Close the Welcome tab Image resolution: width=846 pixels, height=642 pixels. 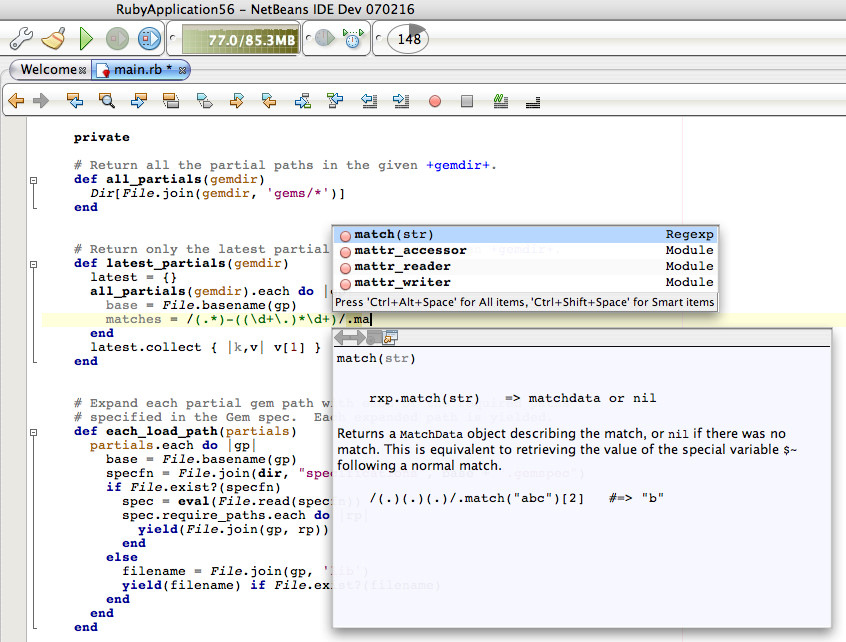[x=82, y=70]
